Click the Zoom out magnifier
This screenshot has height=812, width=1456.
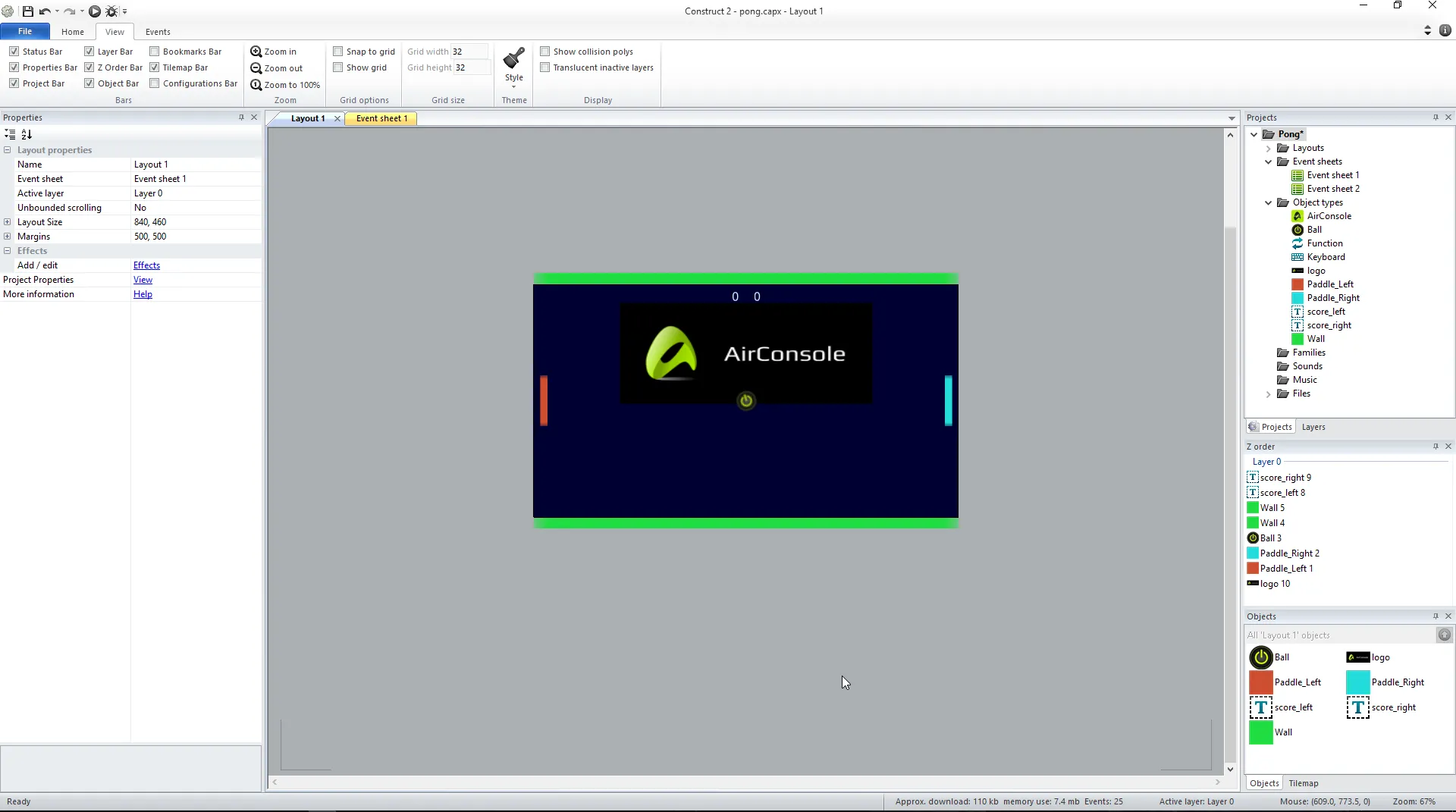[x=256, y=68]
